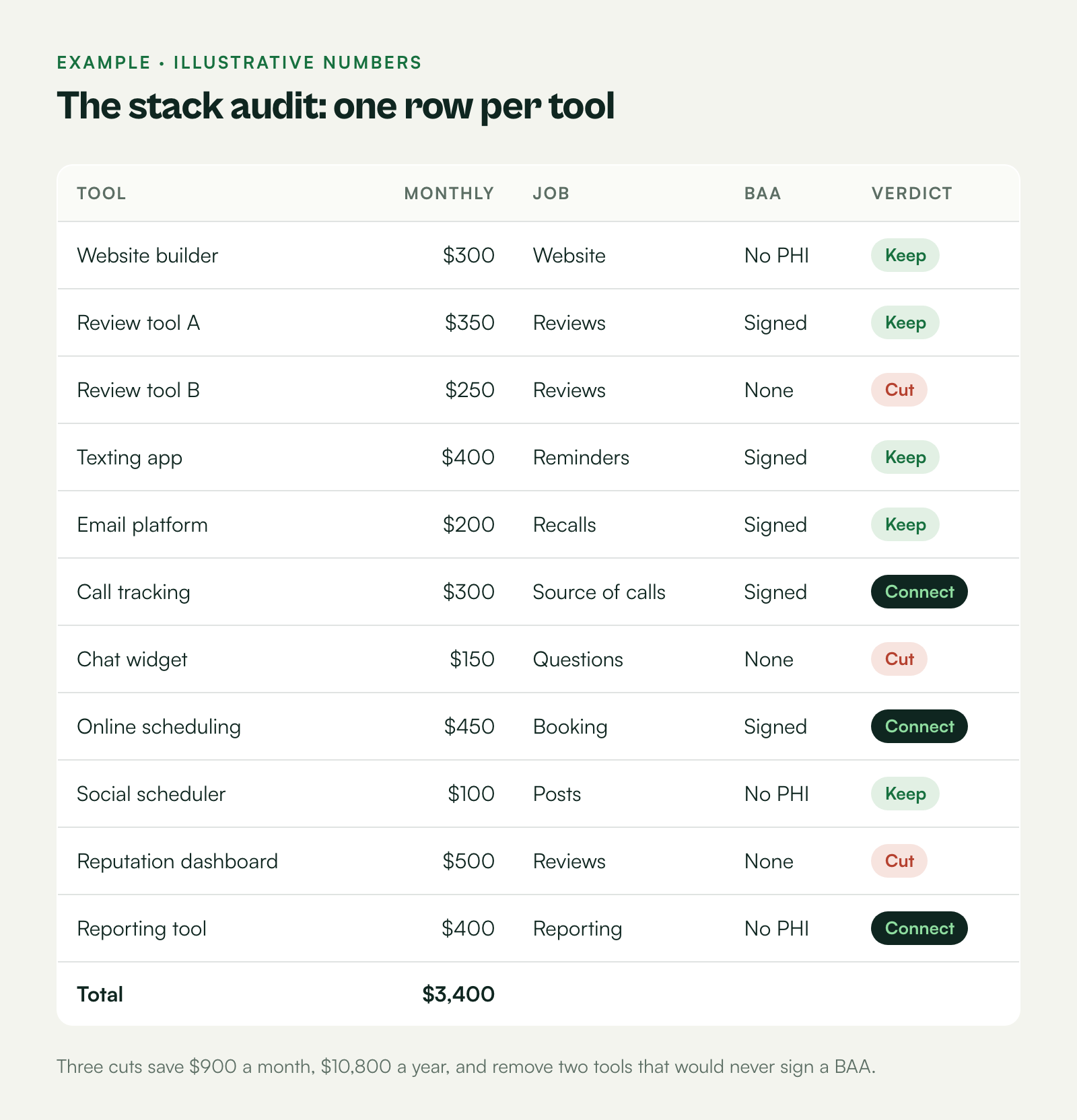The height and width of the screenshot is (1120, 1077).
Task: Click the Keep badge for Website builder
Action: click(905, 255)
